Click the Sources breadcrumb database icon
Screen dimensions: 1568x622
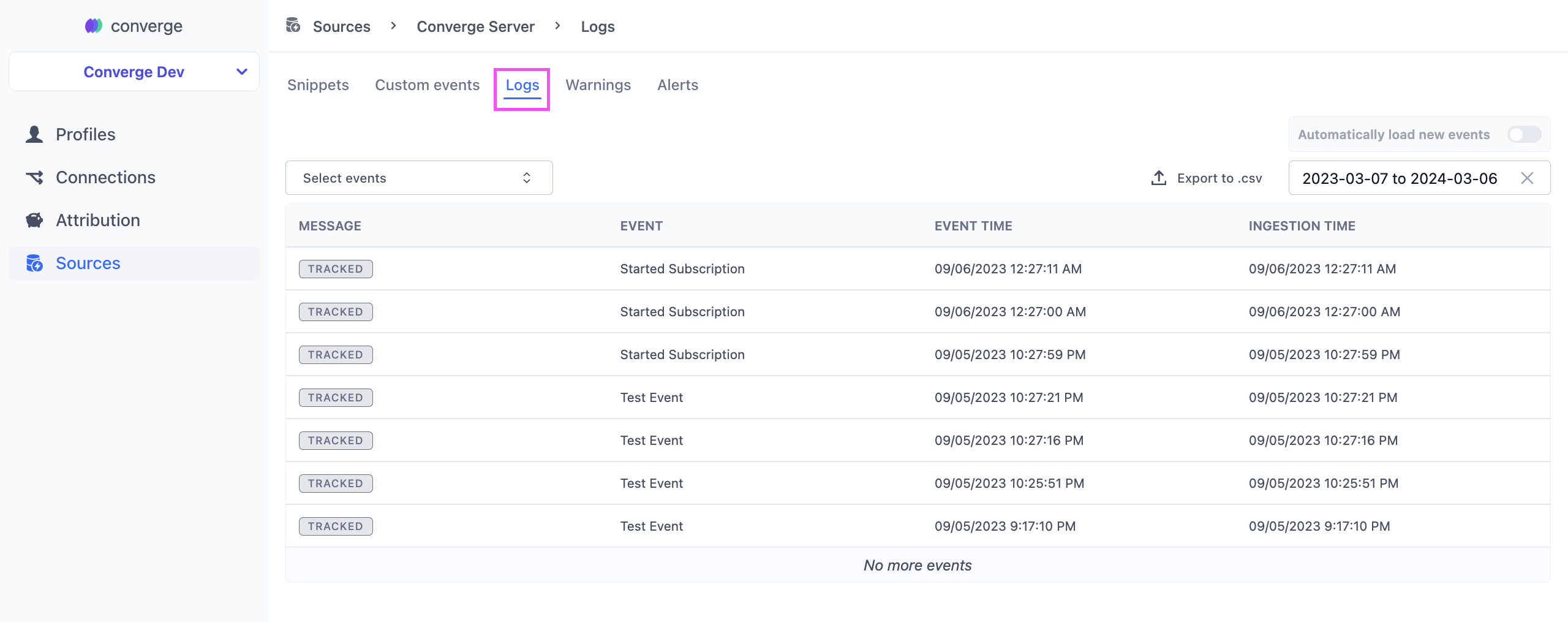[x=293, y=25]
